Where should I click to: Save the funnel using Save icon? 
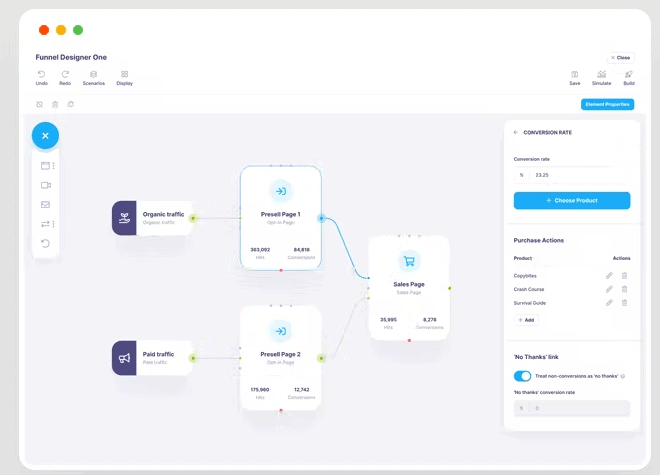574,74
